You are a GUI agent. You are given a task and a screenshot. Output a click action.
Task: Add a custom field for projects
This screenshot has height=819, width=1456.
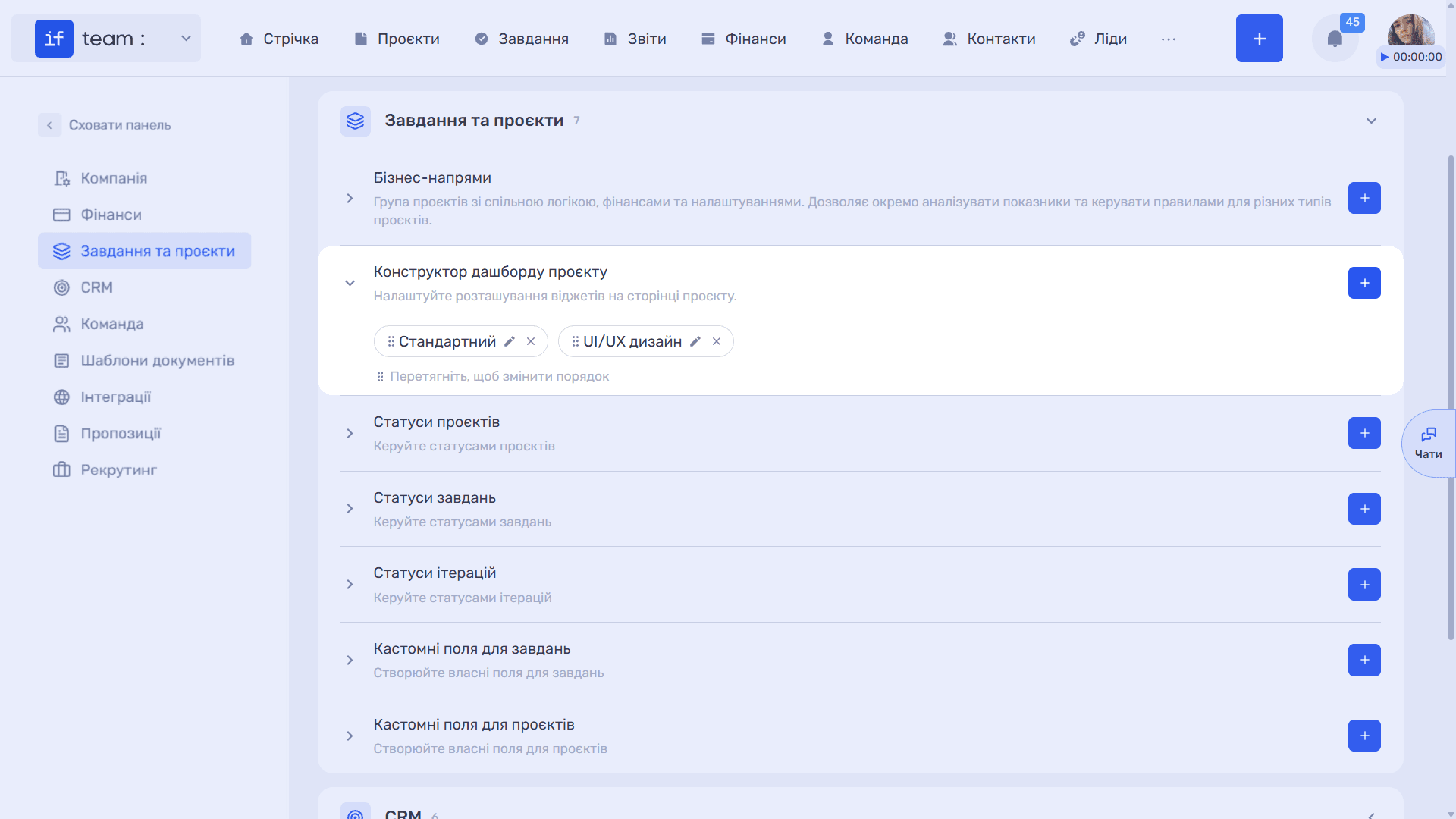pos(1364,736)
